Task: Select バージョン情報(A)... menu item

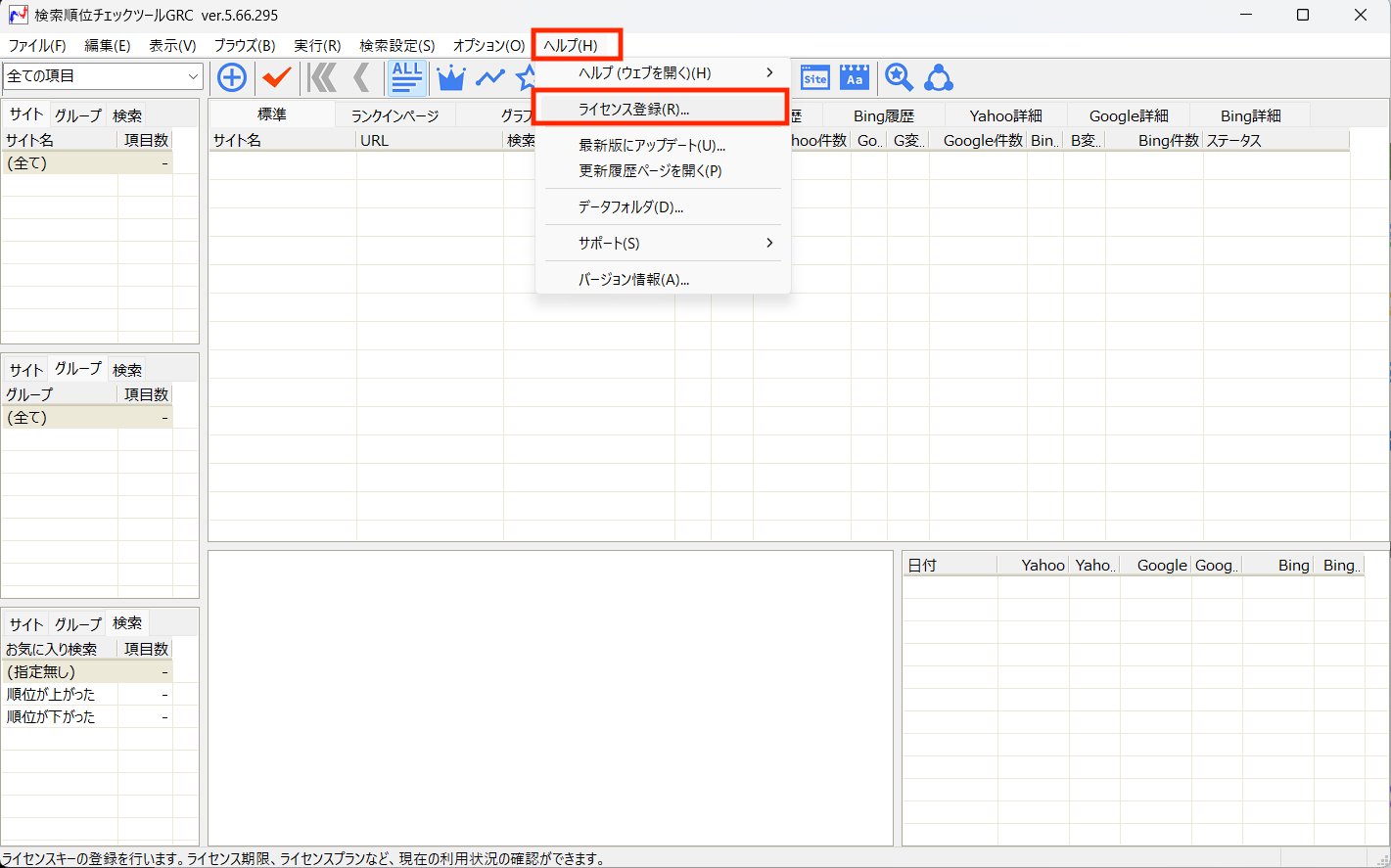Action: click(x=663, y=279)
